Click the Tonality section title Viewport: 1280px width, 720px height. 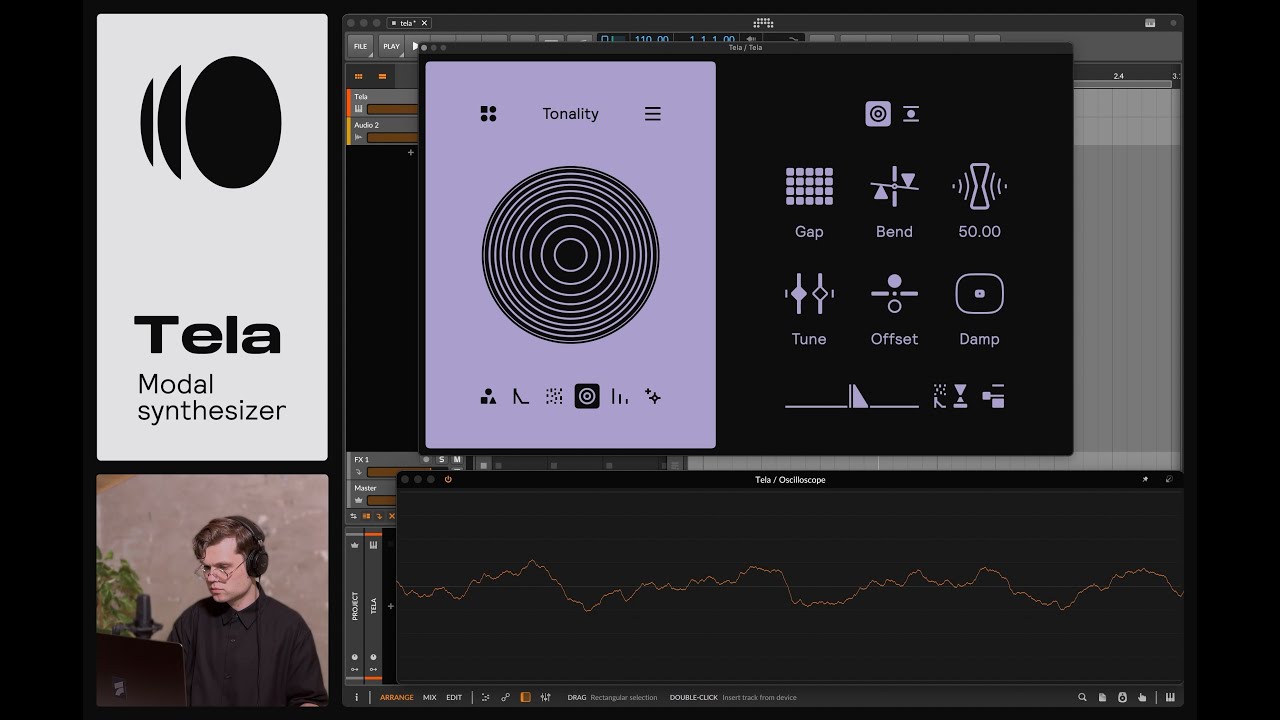571,114
